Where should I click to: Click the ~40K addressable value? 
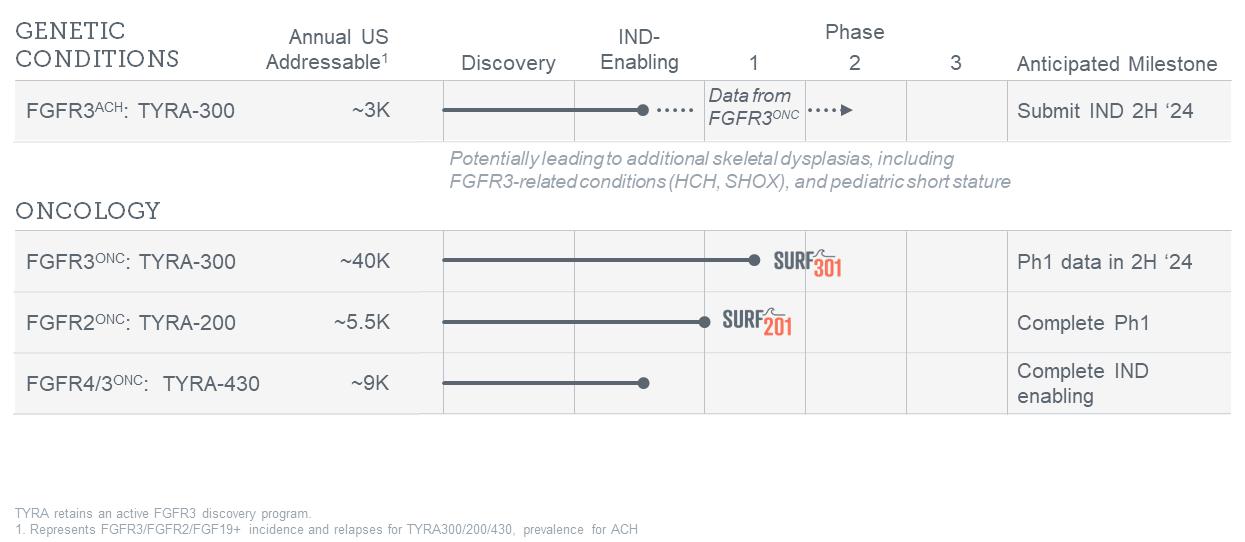pyautogui.click(x=364, y=262)
